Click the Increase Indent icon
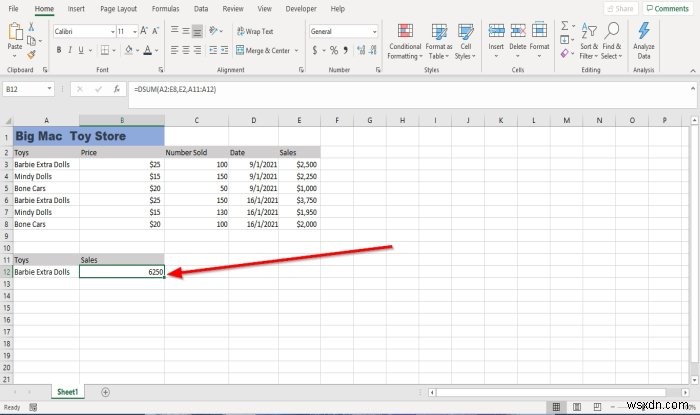 click(224, 50)
